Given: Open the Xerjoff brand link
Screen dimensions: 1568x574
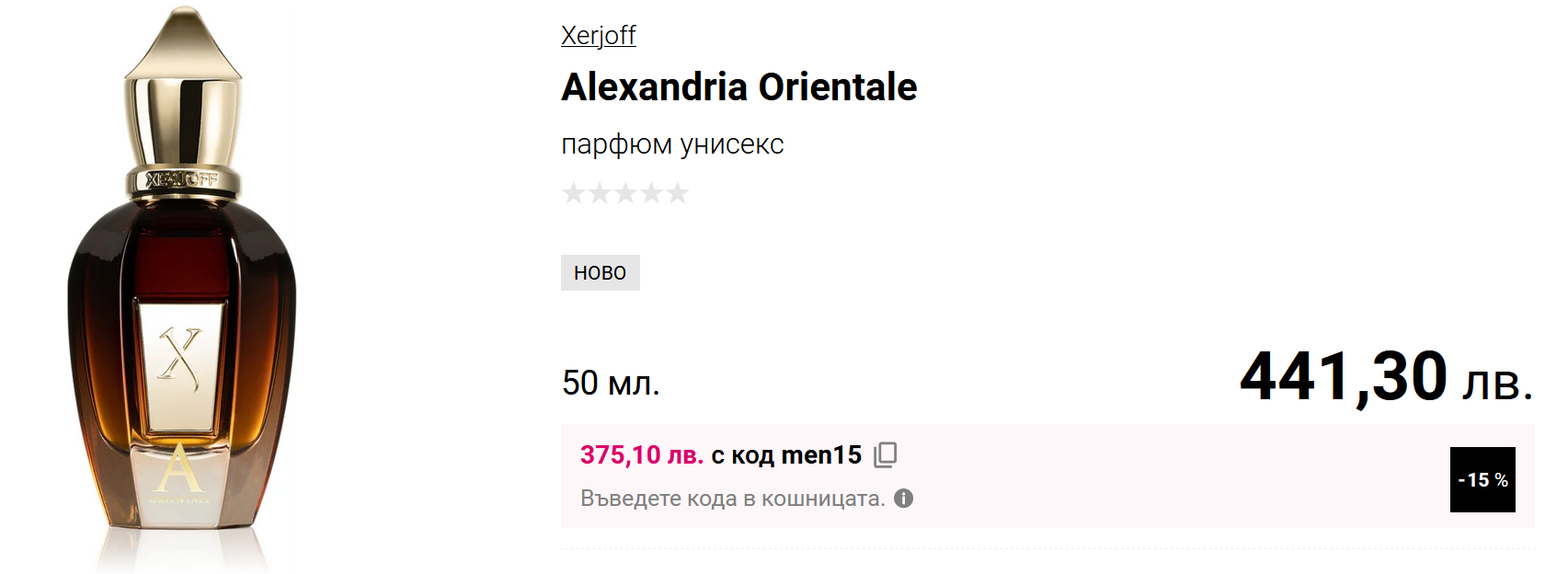Looking at the screenshot, I should point(598,35).
